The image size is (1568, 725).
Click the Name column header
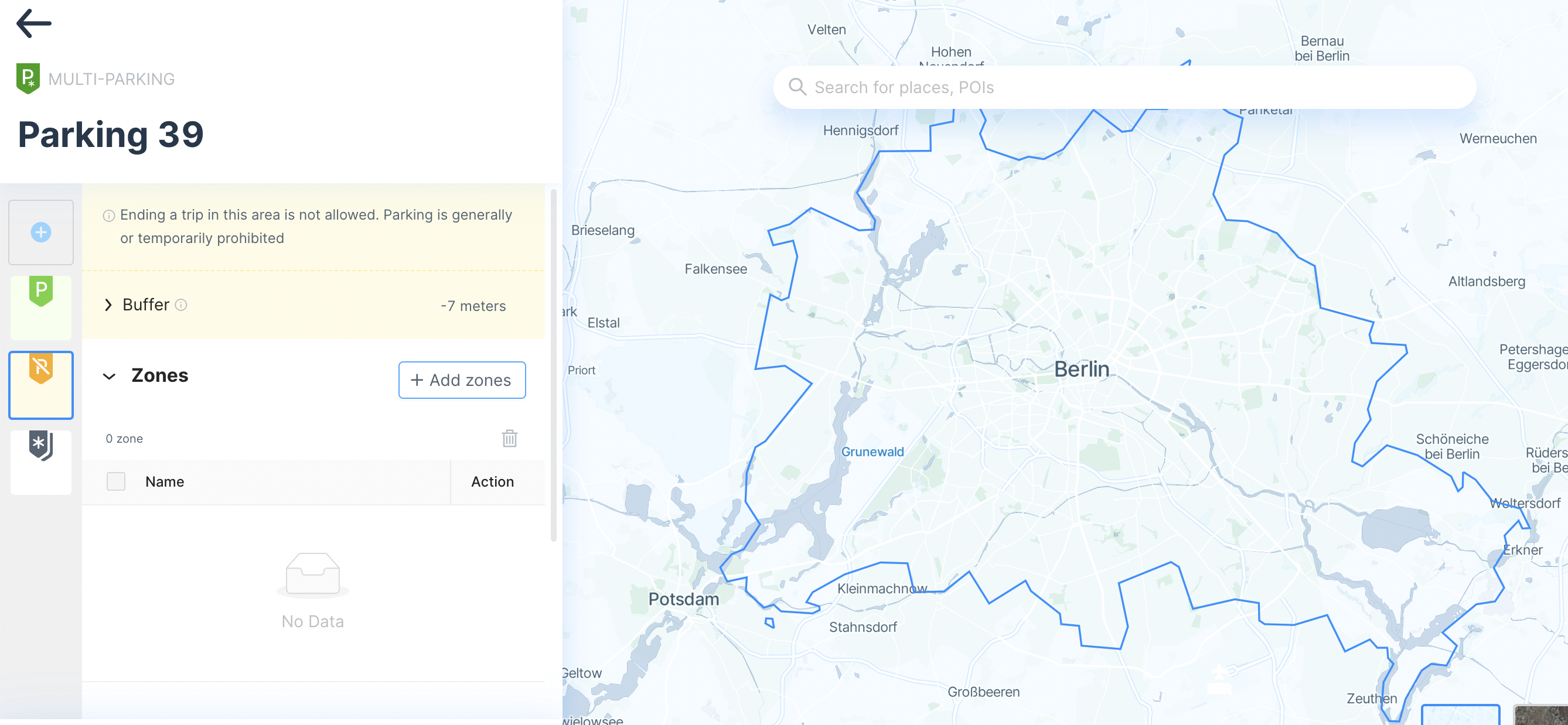click(x=164, y=481)
